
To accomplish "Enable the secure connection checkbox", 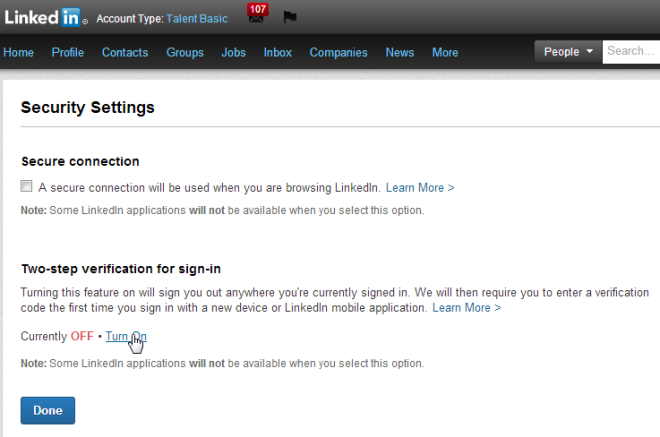I will (26, 186).
